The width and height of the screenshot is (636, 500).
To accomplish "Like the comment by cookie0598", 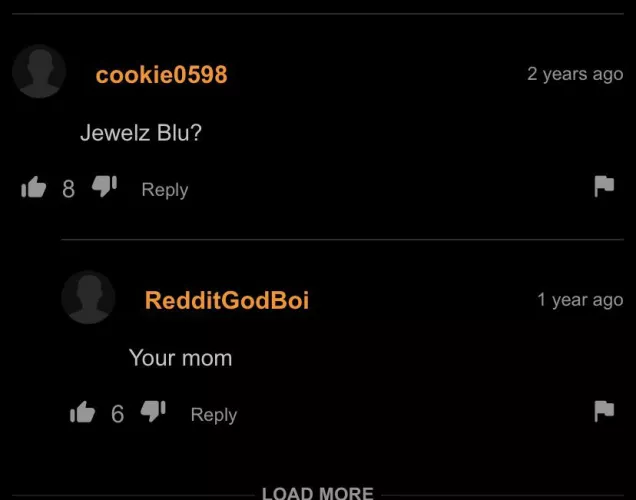I will (34, 187).
